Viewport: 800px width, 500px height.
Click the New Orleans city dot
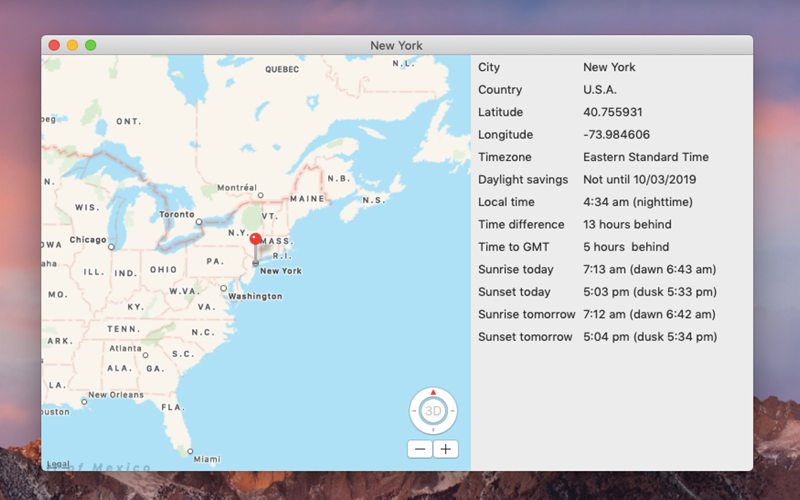point(84,402)
